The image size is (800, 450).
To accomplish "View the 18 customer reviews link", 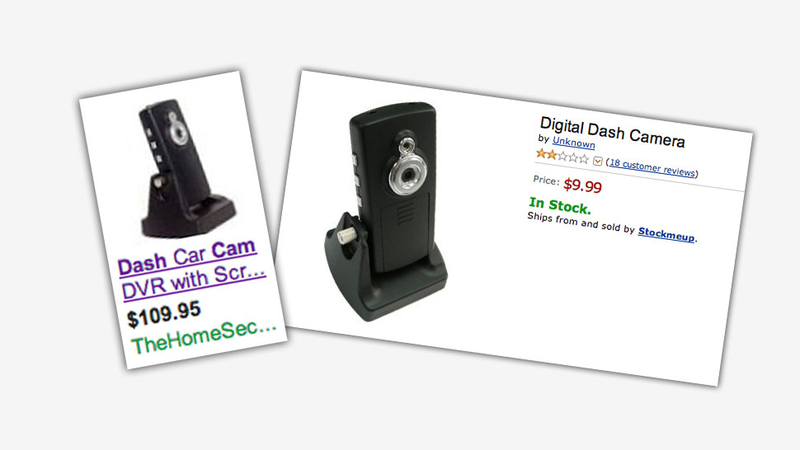I will coord(652,167).
